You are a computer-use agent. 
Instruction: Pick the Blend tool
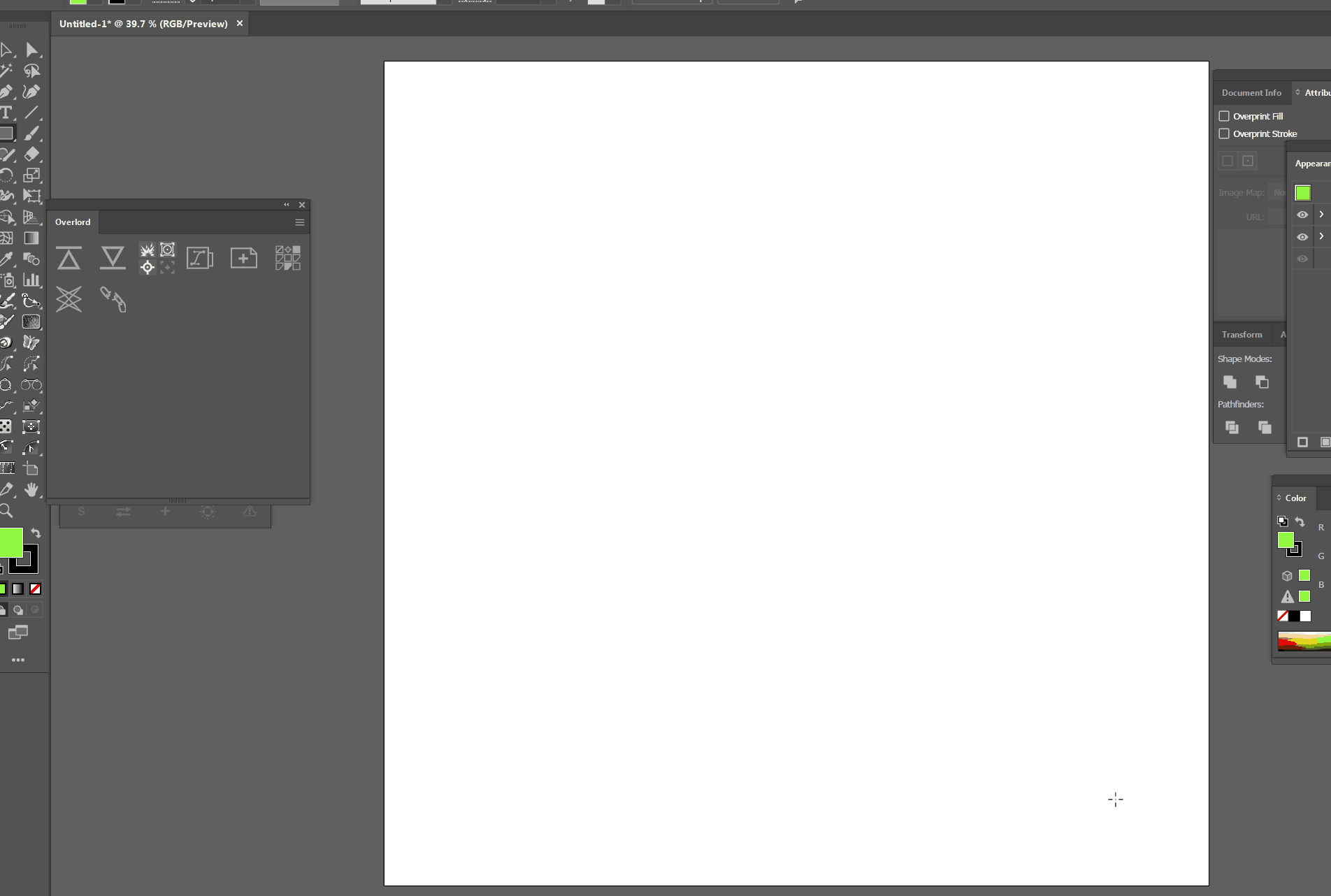coord(31,259)
